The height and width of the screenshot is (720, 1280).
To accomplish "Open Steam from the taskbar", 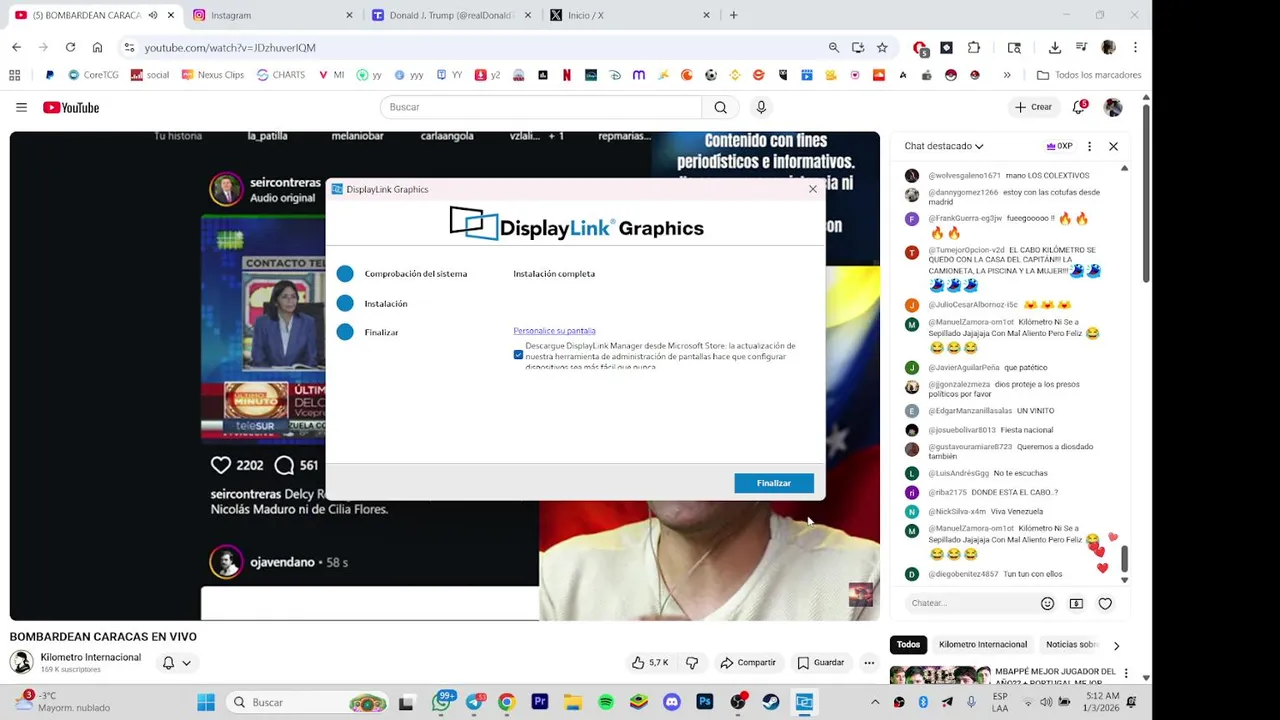I will pos(771,702).
